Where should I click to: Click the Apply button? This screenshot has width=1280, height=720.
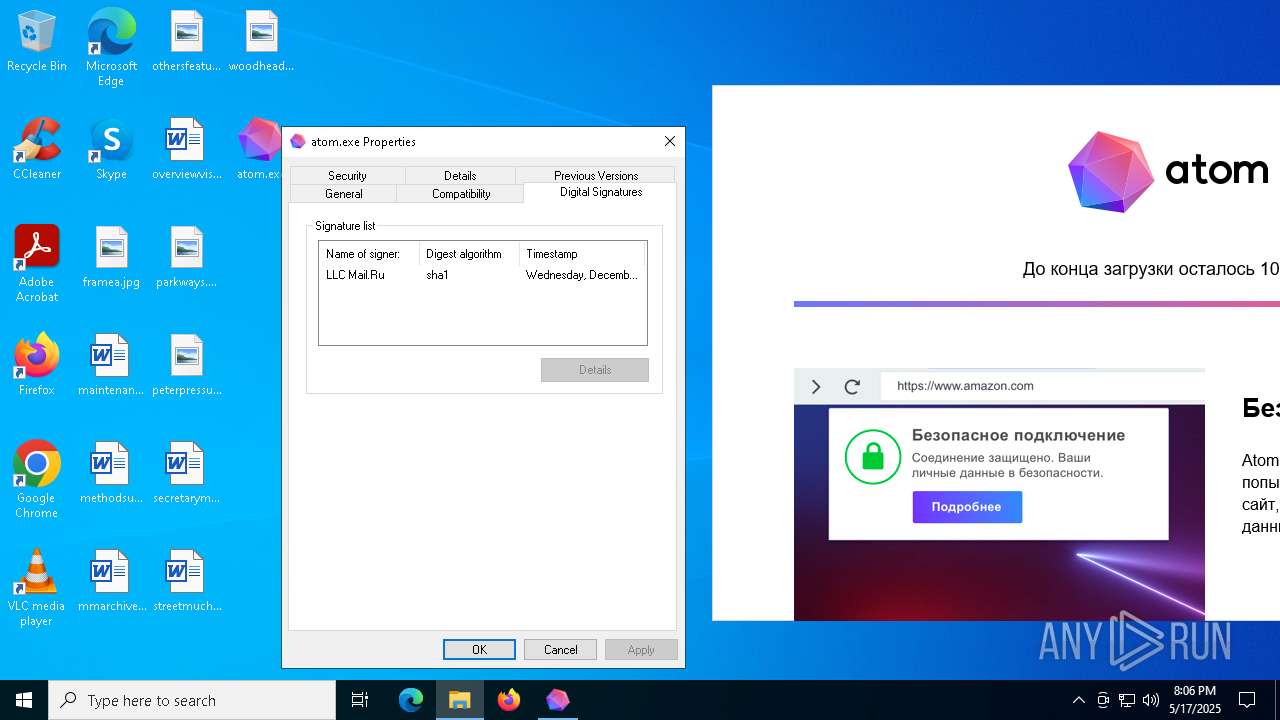641,650
